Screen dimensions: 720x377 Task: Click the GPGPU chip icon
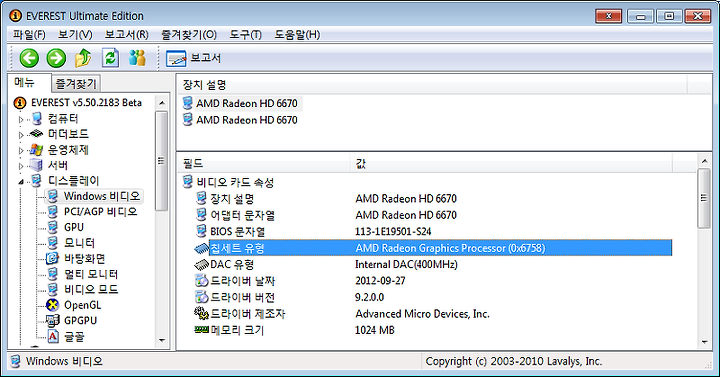point(53,321)
